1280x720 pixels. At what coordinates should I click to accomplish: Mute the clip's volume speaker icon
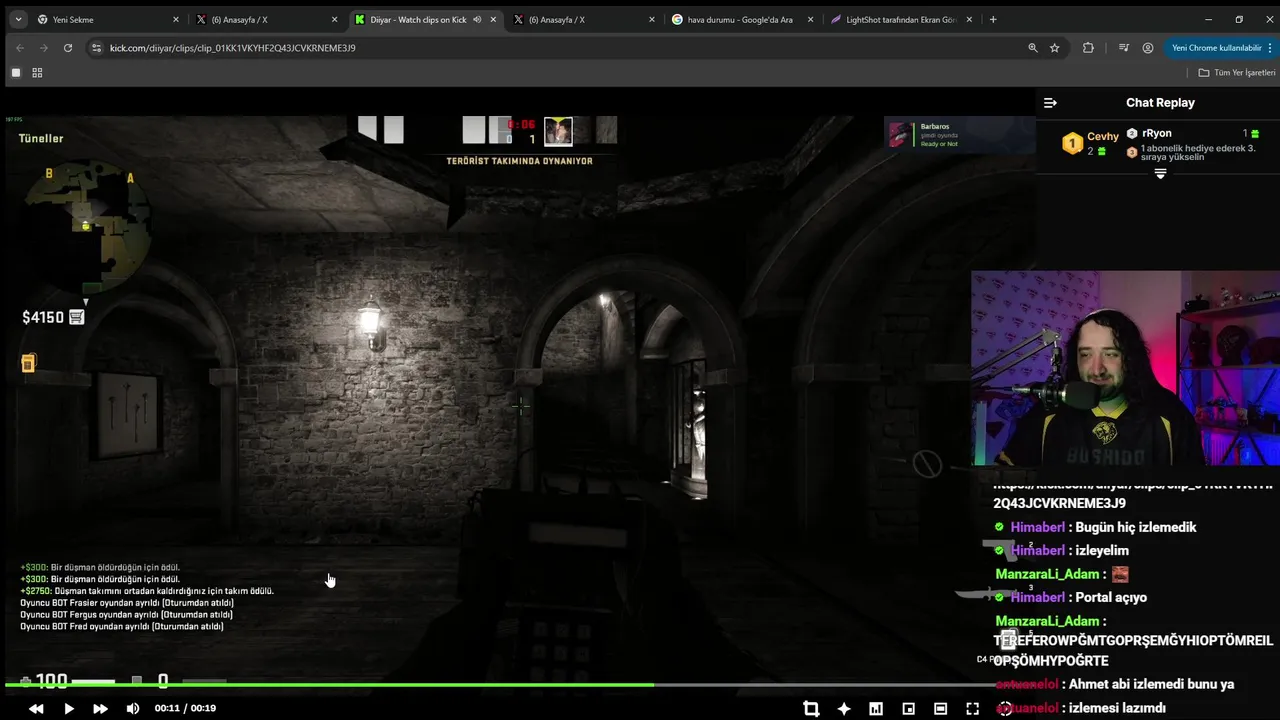point(133,708)
